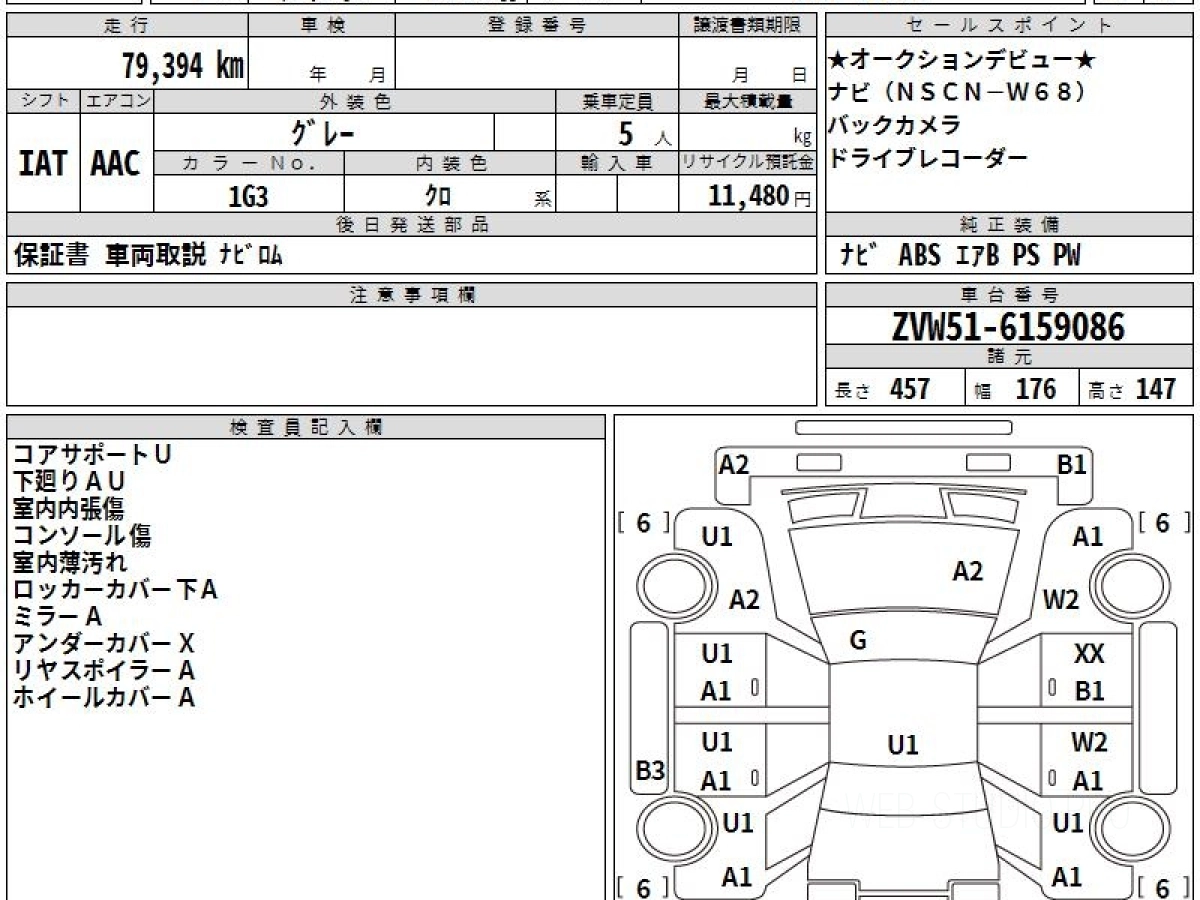Select the 外装色 header
Screen dimensions: 1200x900
[x=355, y=101]
